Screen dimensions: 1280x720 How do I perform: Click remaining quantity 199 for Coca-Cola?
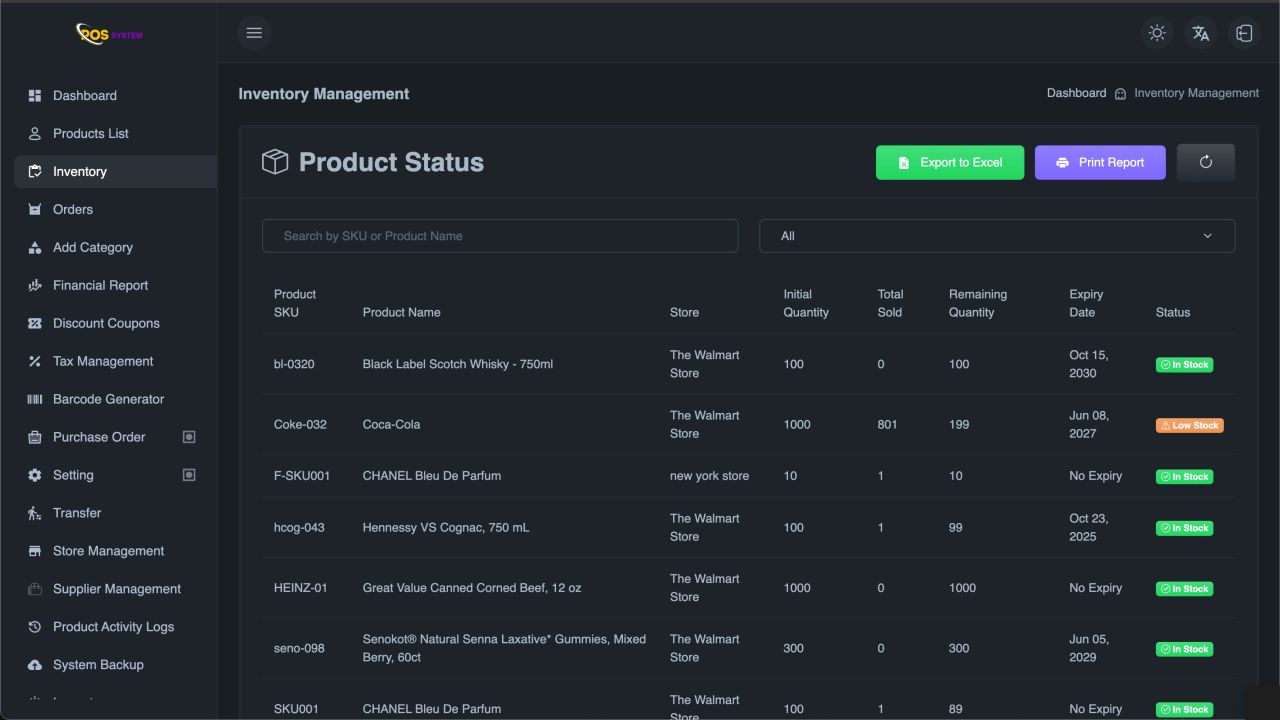959,424
